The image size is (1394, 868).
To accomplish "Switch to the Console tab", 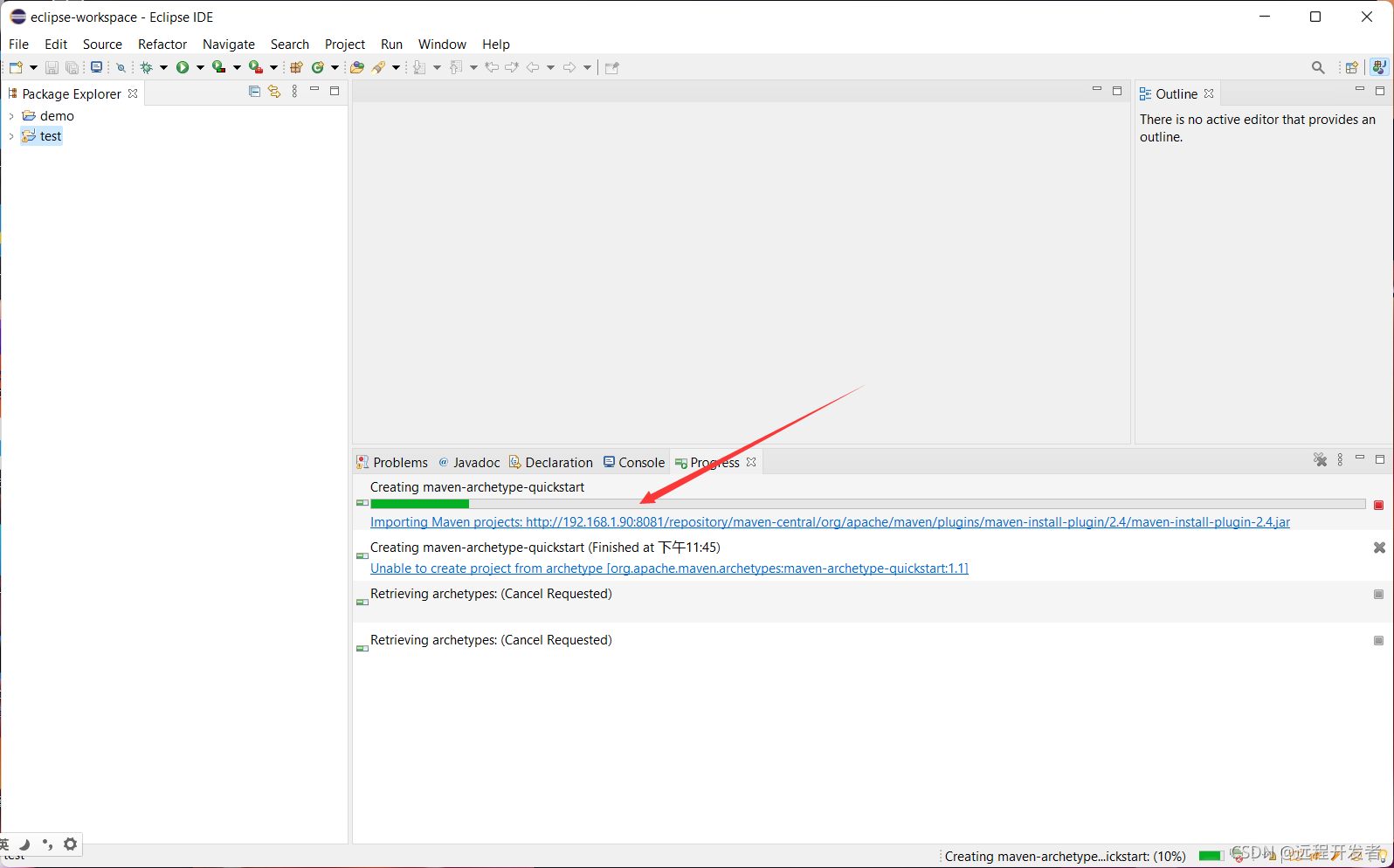I will click(634, 462).
